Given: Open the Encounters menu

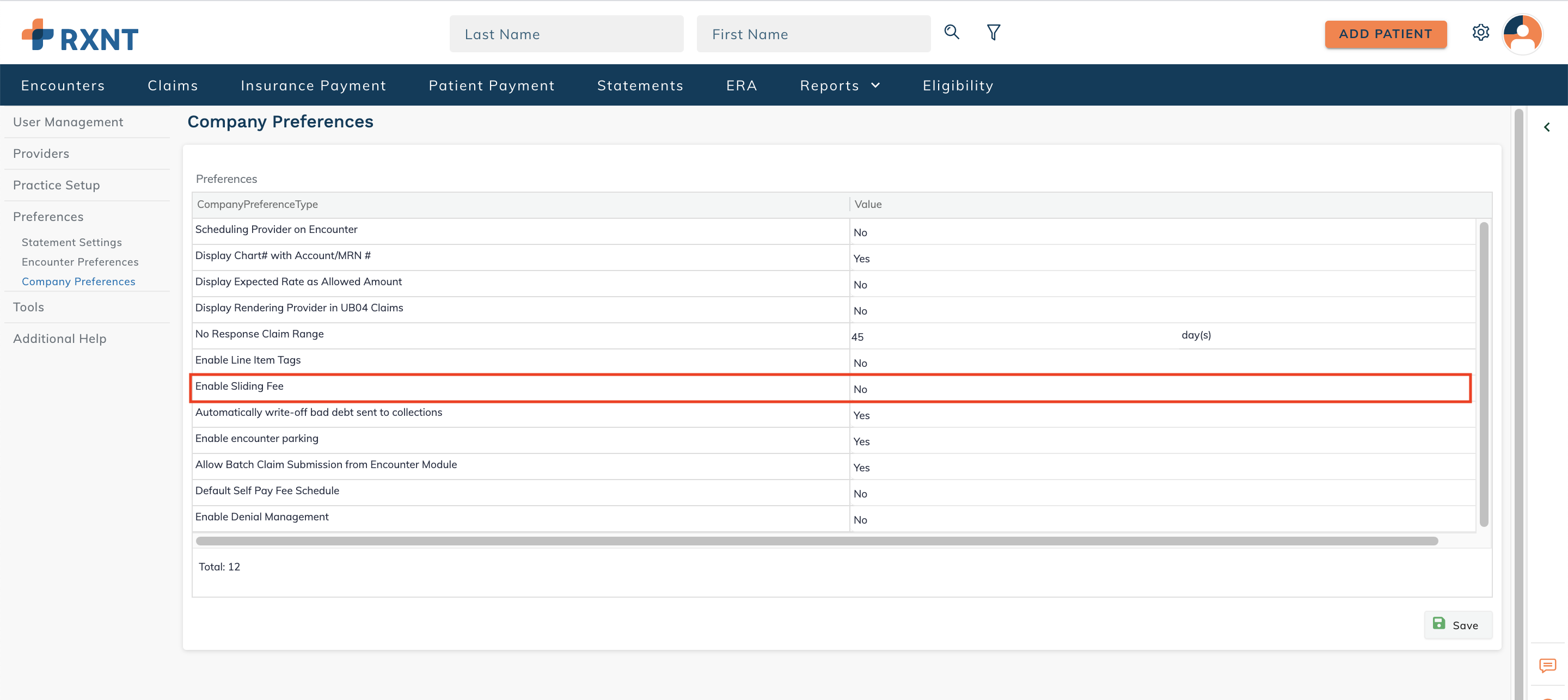Looking at the screenshot, I should tap(63, 85).
